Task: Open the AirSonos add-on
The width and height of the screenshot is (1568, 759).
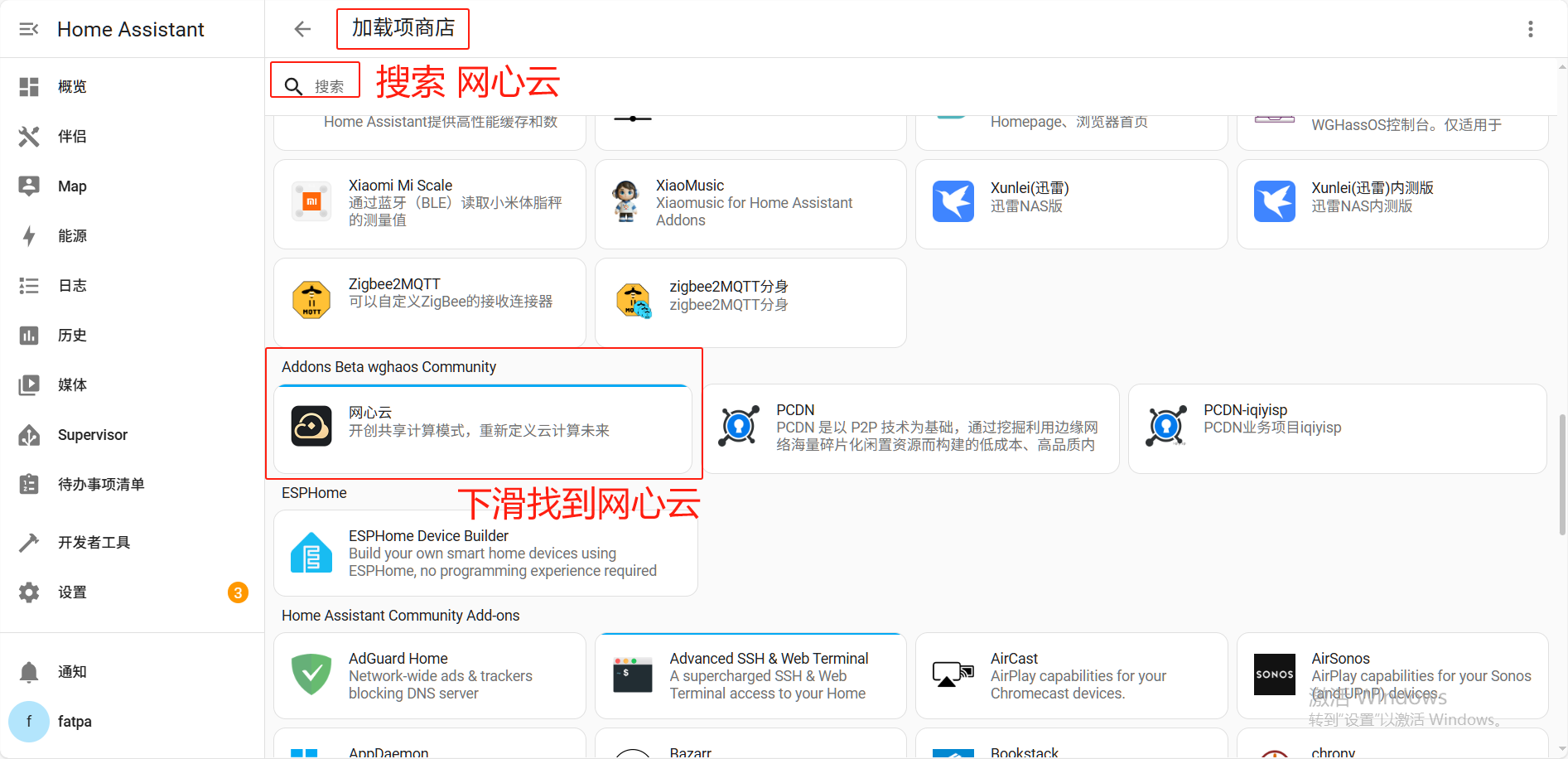Action: pos(1392,676)
